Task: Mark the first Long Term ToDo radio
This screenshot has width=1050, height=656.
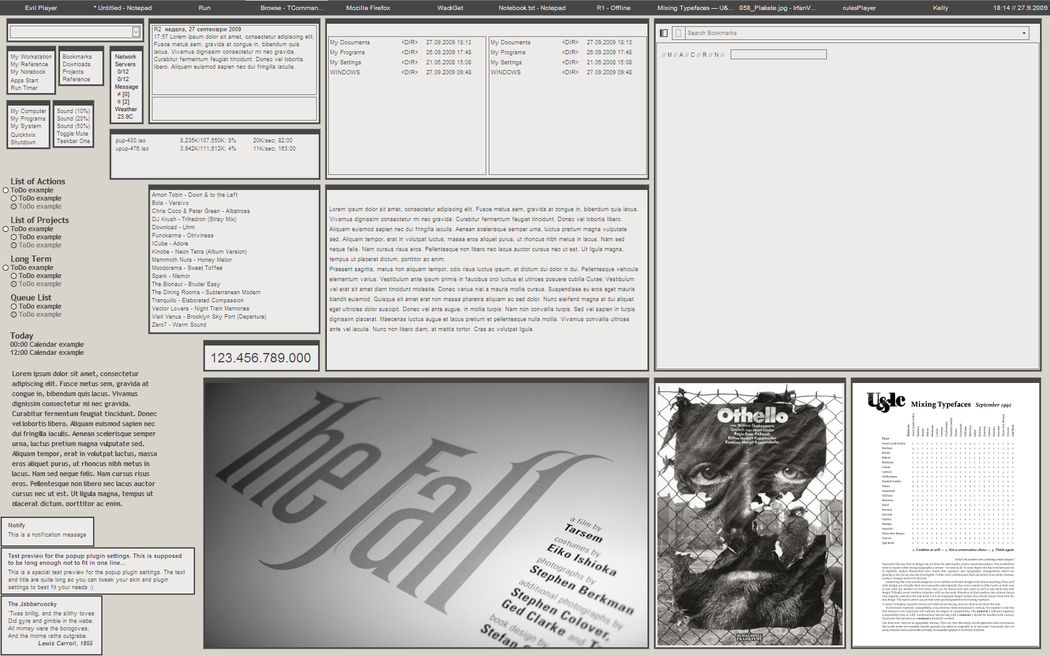Action: click(6, 268)
